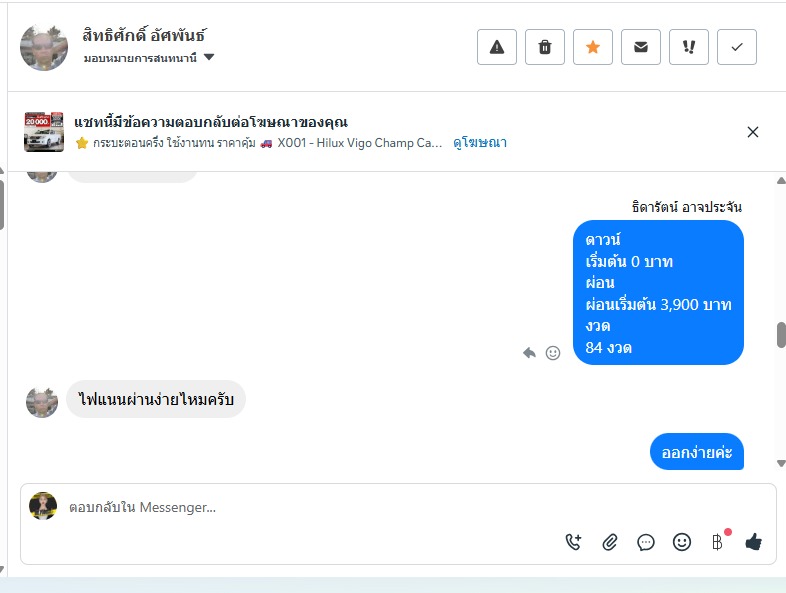Click the chat scrollbar down arrow
This screenshot has height=593, width=786.
click(x=781, y=464)
